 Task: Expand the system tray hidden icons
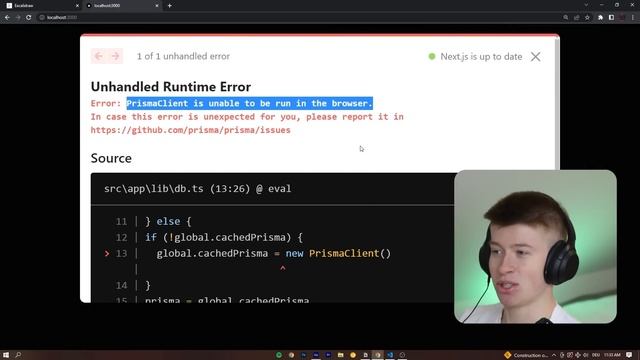point(554,355)
